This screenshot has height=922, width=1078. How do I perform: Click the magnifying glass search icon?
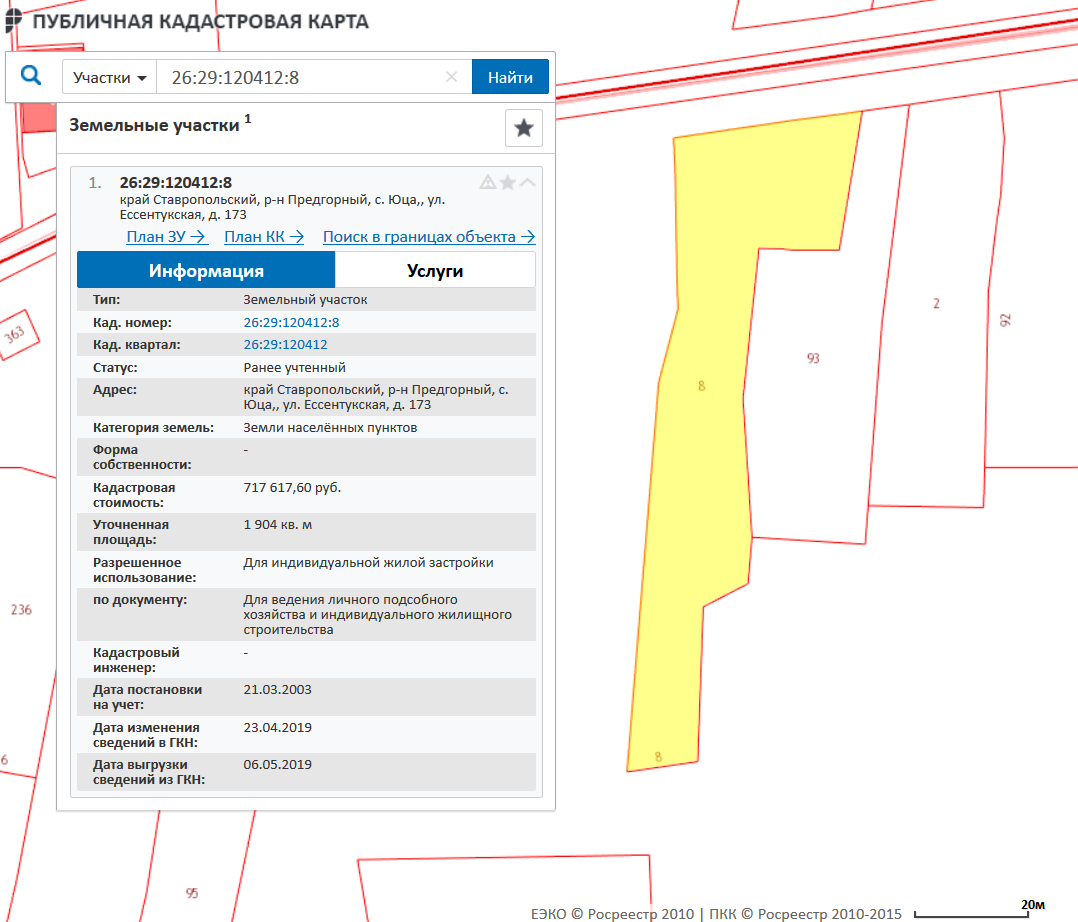[31, 77]
